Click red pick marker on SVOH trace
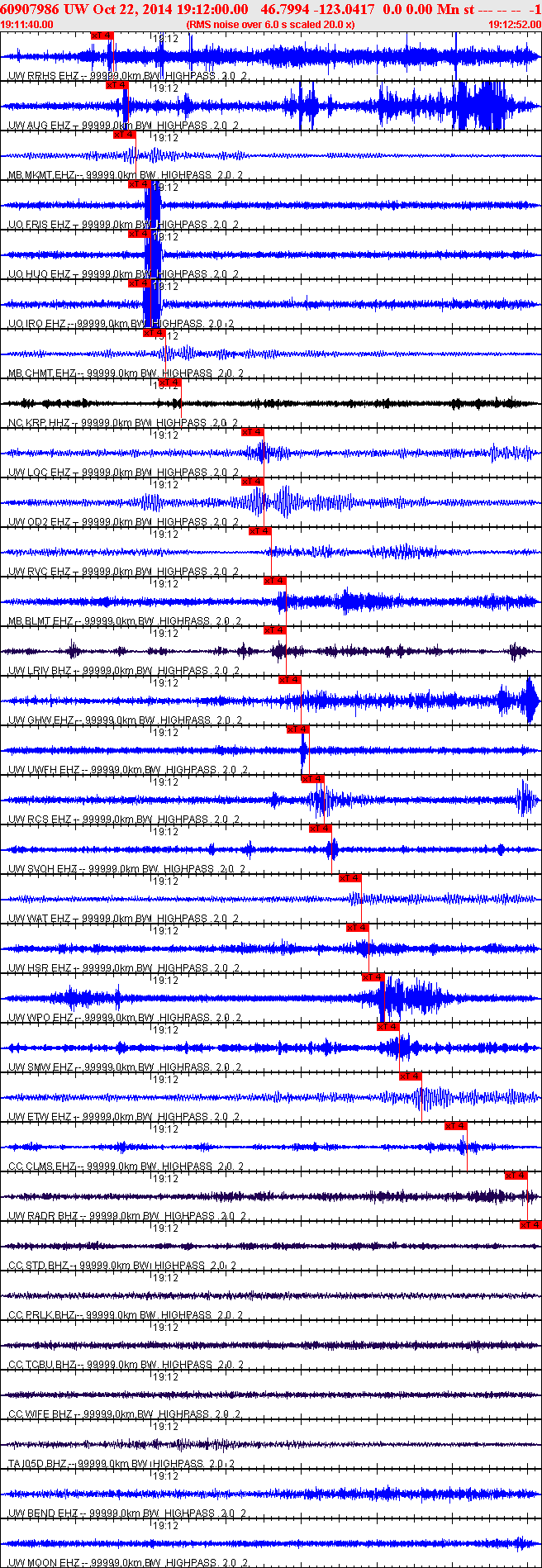542x1568 pixels. click(x=321, y=829)
